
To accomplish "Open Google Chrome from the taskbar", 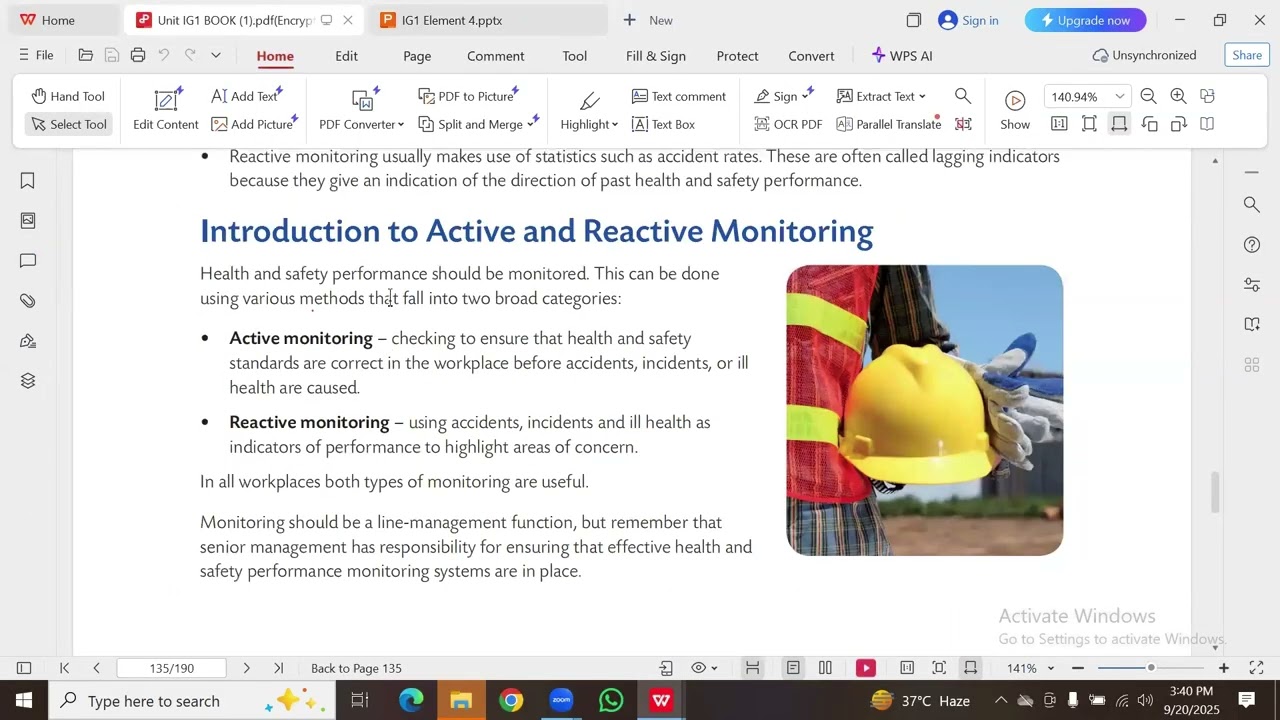I will click(511, 700).
